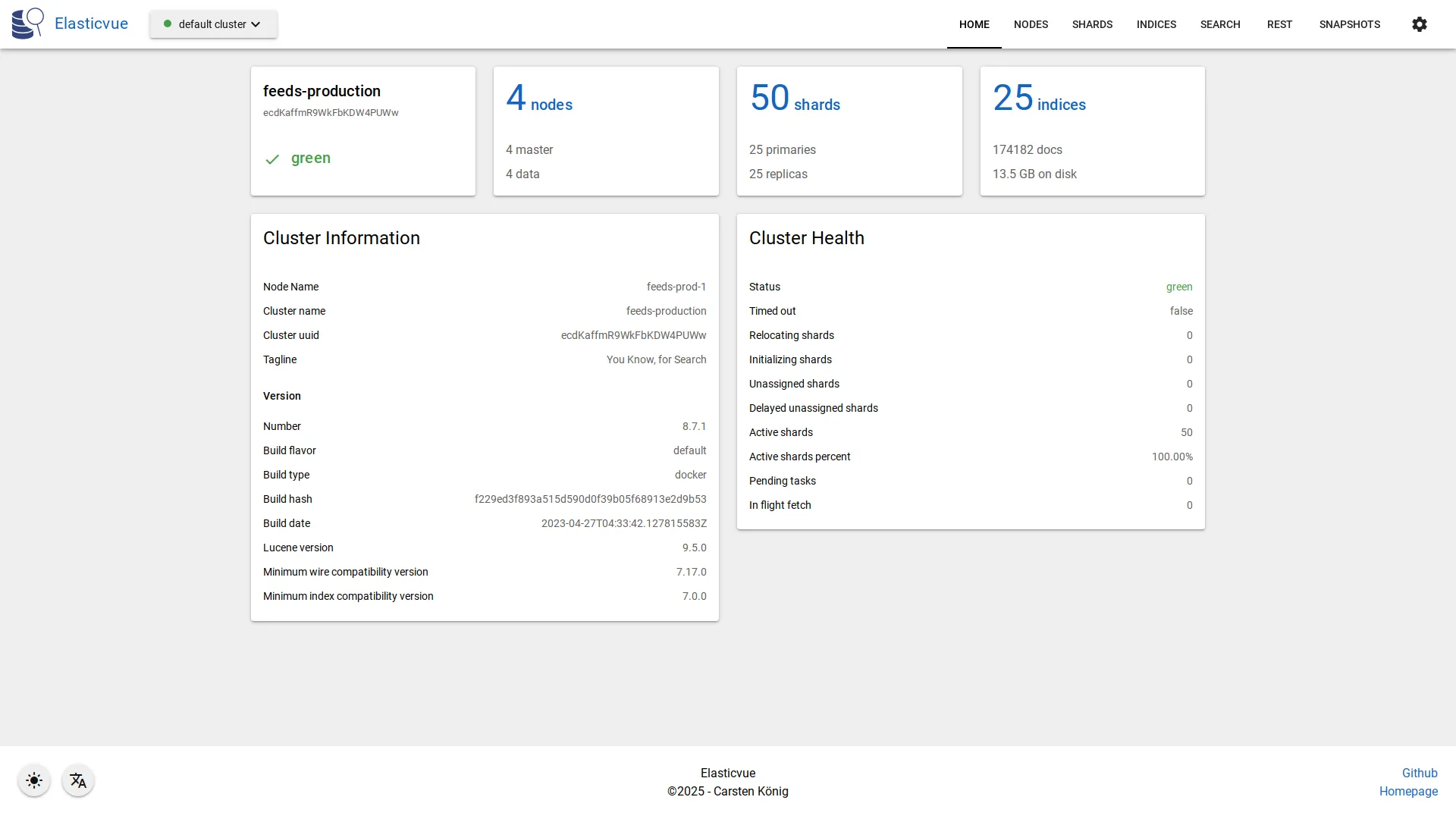
Task: Click the green checkmark on feeds-production card
Action: [272, 159]
